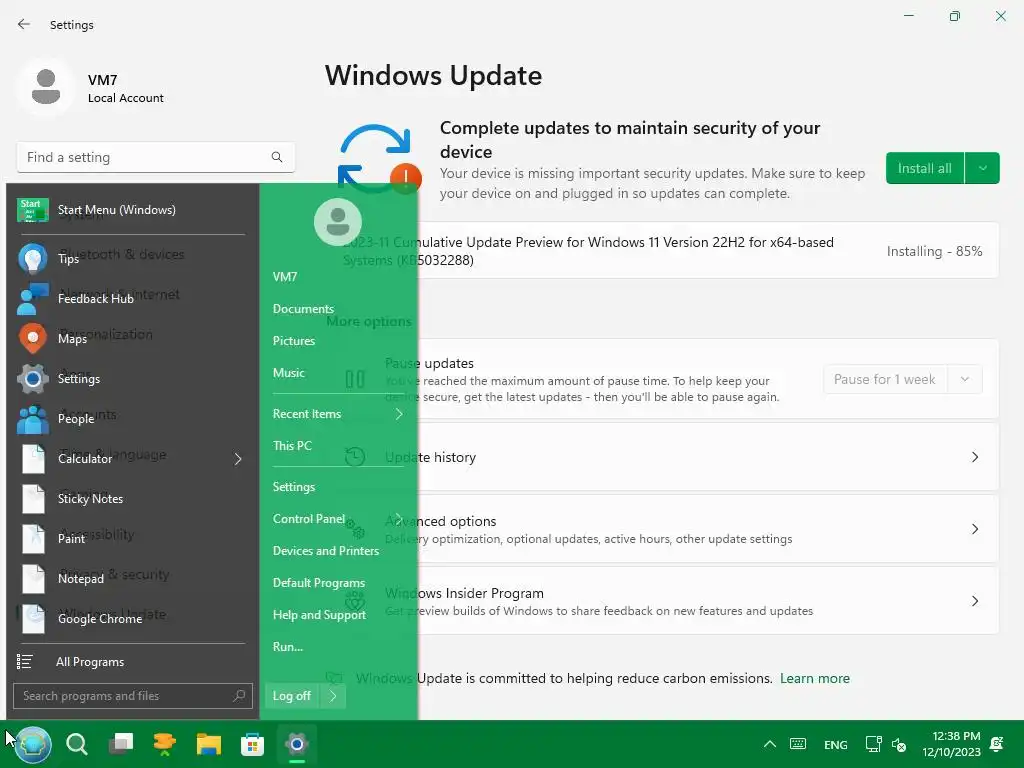This screenshot has width=1024, height=768.
Task: Click the Install all button
Action: point(925,168)
